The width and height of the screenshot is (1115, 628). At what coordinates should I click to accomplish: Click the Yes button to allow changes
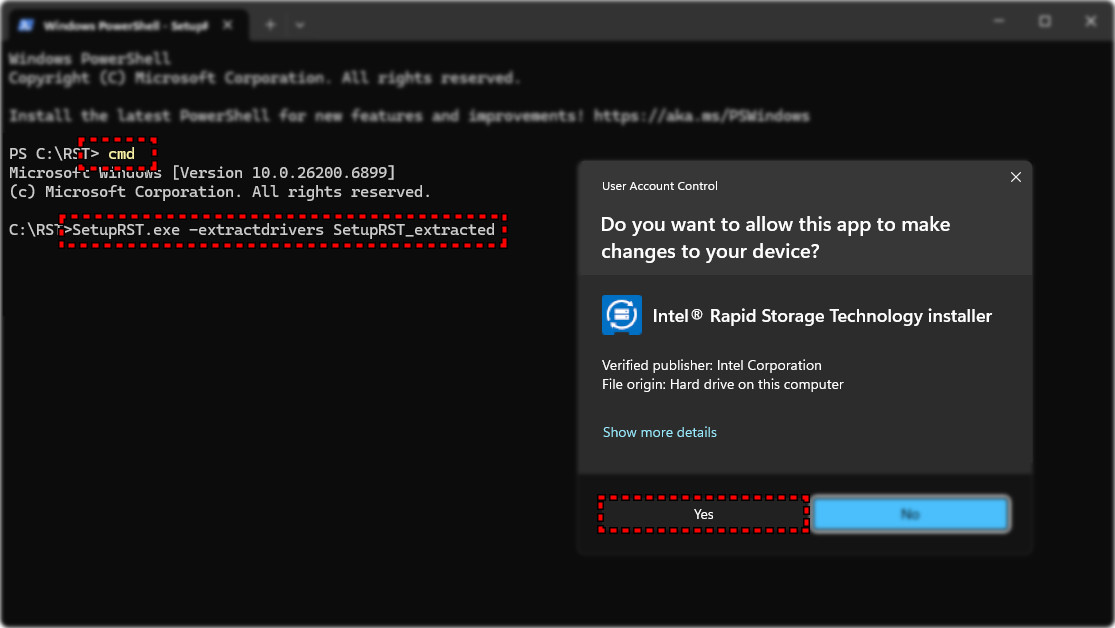point(702,513)
